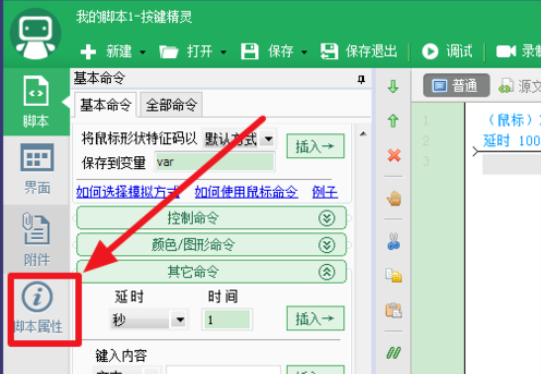Open the 界面 sidebar panel

(37, 169)
